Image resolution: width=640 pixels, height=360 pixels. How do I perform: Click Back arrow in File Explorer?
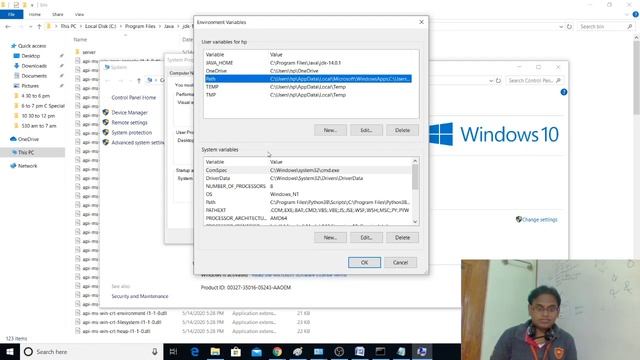(x=8, y=26)
